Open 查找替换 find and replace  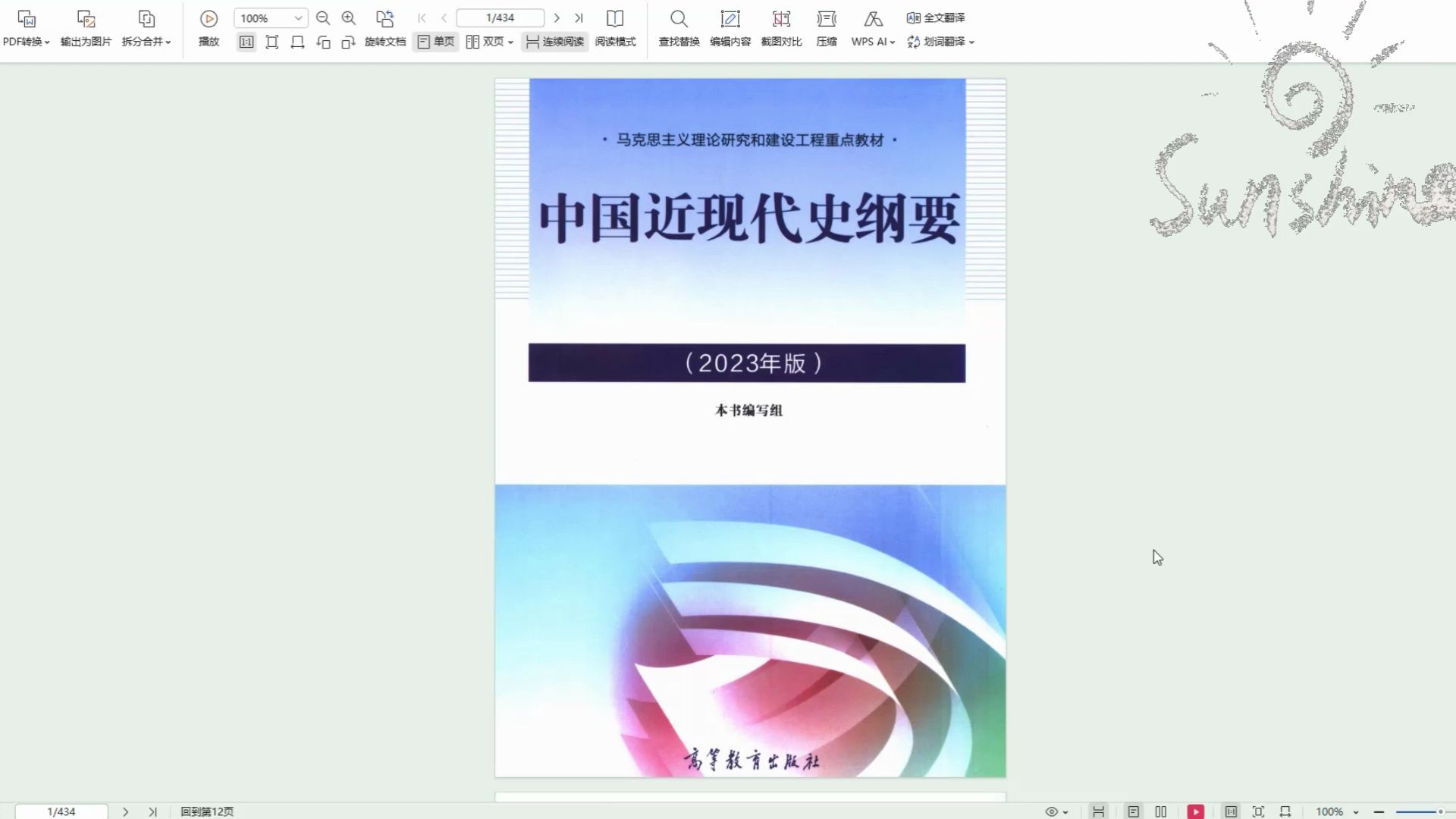(679, 29)
